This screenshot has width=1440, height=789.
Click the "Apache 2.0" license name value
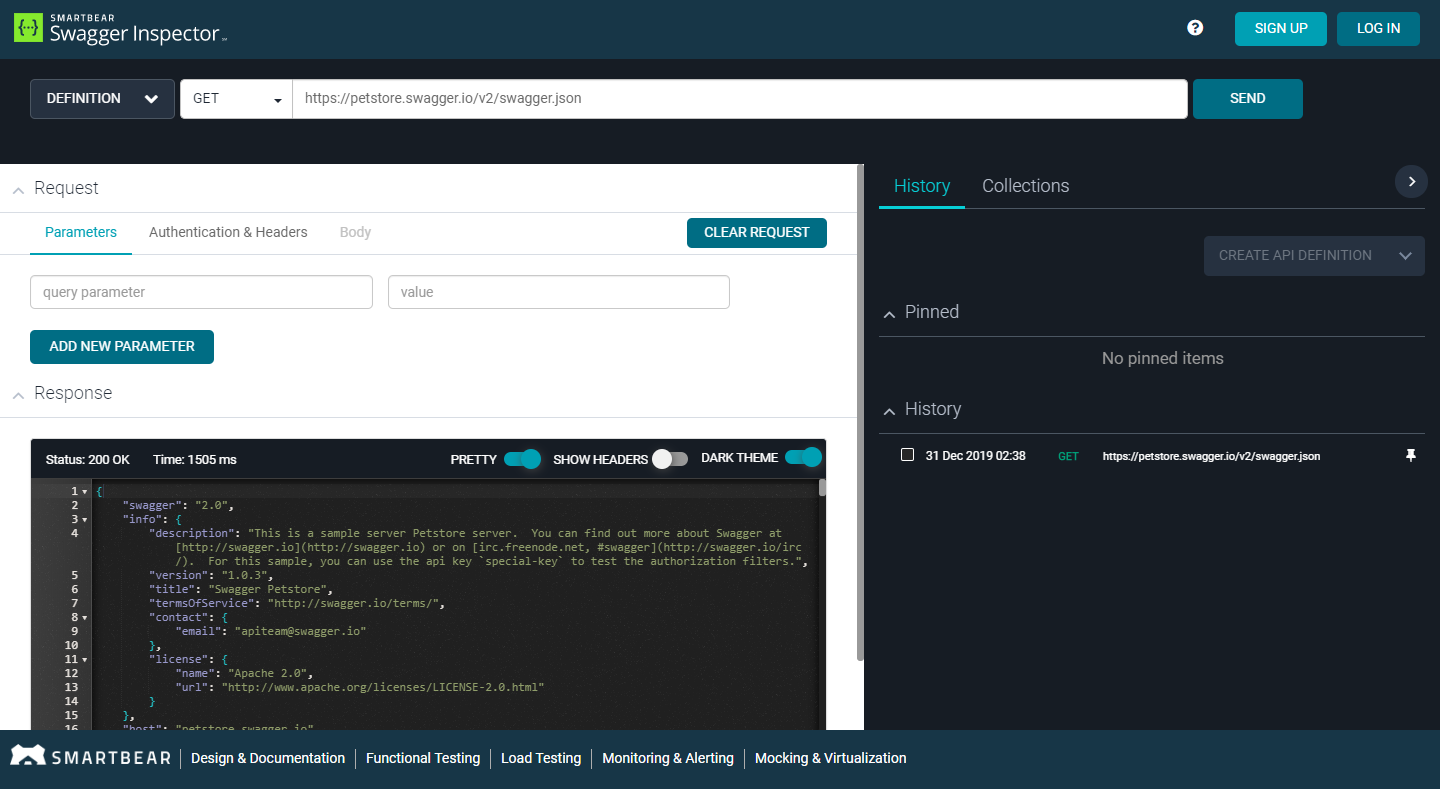point(267,674)
